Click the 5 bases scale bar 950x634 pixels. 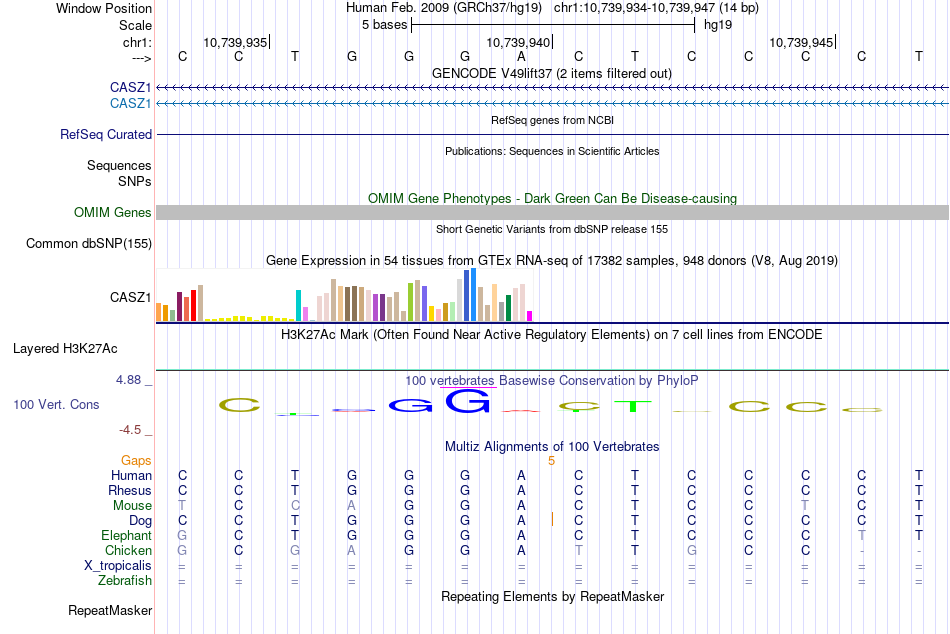tap(553, 25)
